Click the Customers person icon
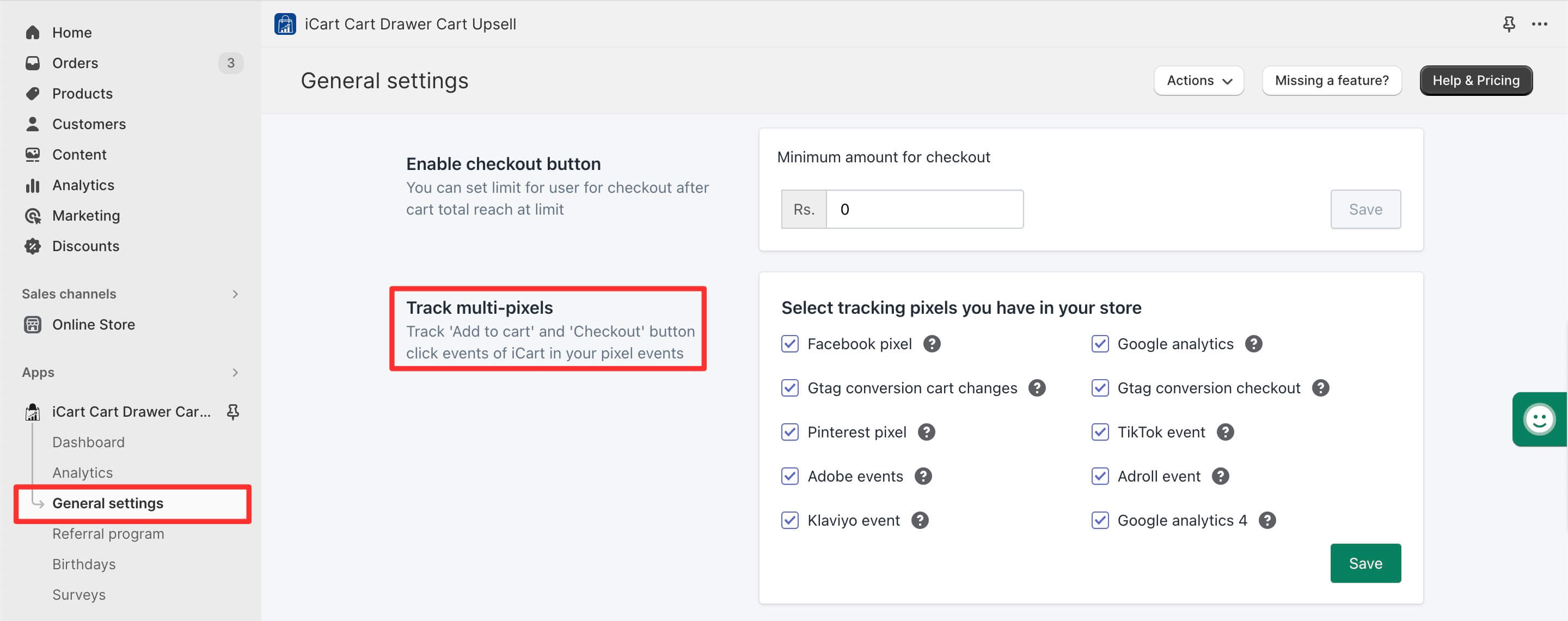 click(x=33, y=124)
